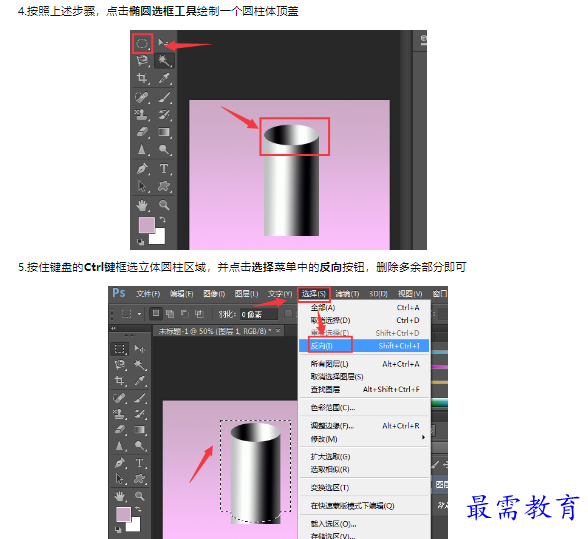Viewport: 588px width, 539px height.
Task: Select the Zoom tool in lower screenshot
Action: pyautogui.click(x=140, y=496)
